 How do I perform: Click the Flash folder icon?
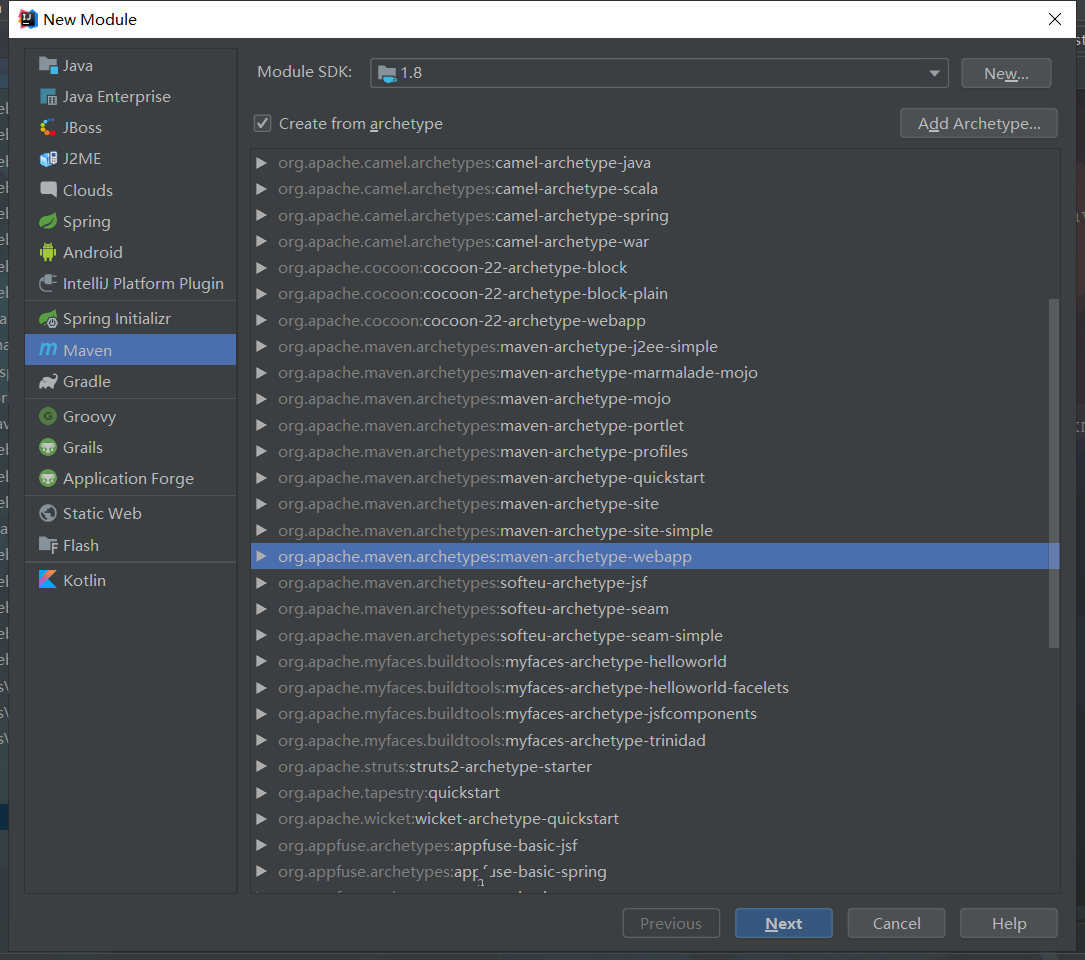(48, 545)
